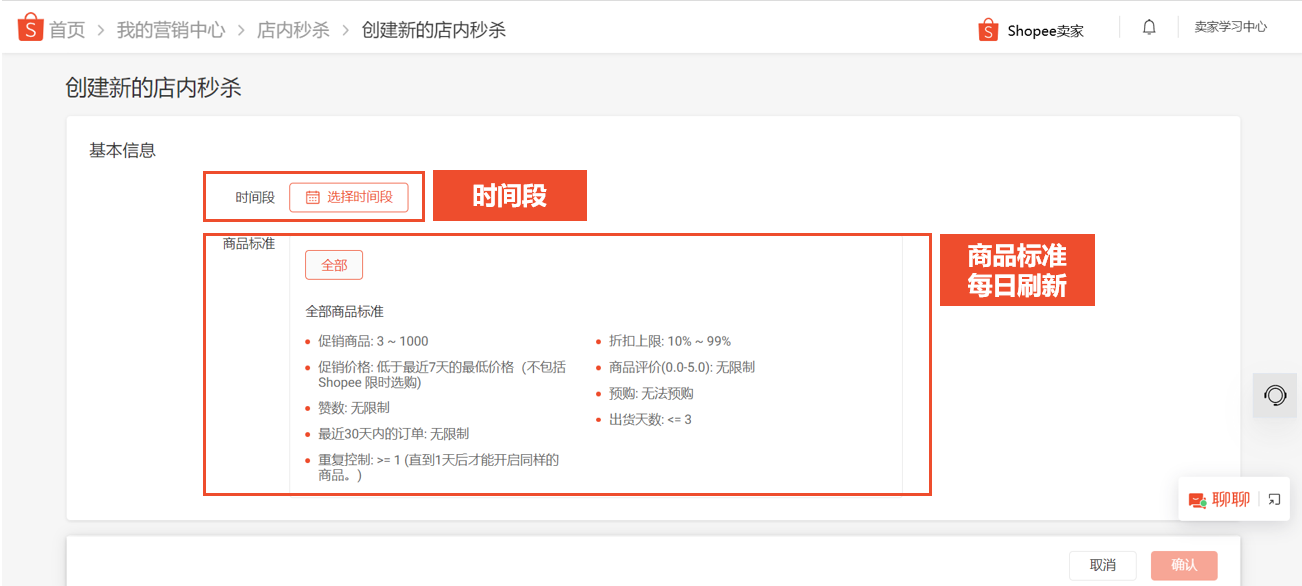Click the red 时间段 banner label

pyautogui.click(x=510, y=195)
